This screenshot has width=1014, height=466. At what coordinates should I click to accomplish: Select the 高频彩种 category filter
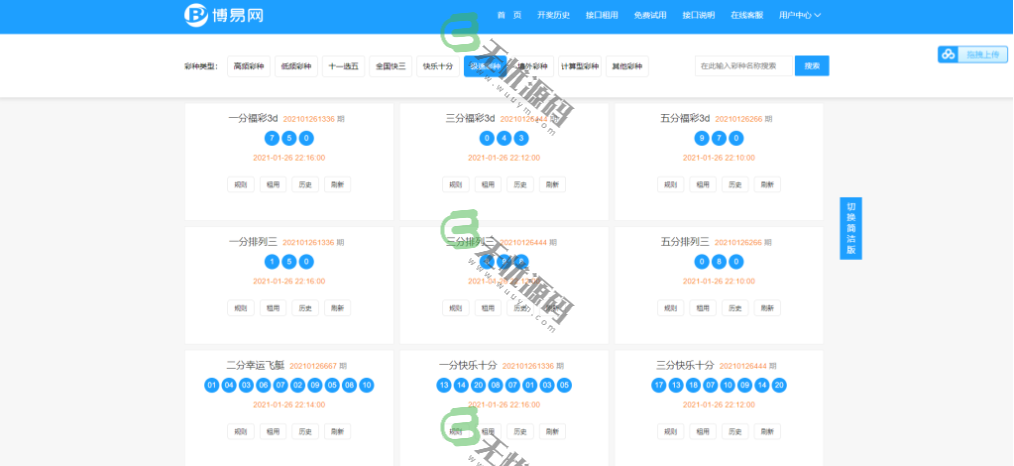248,66
